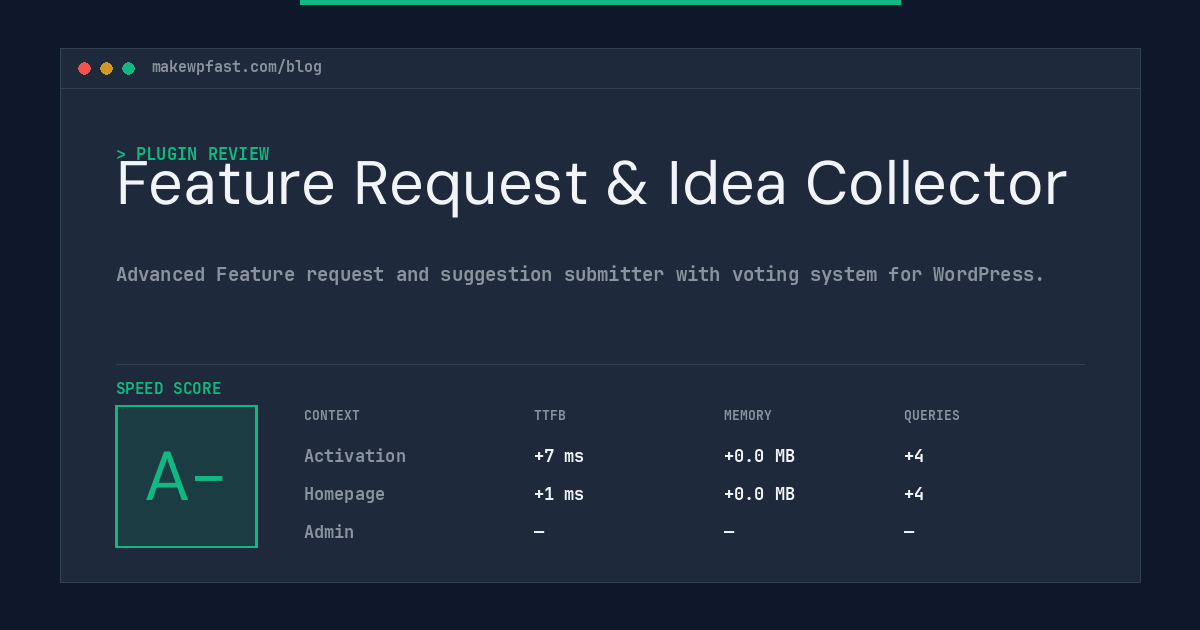Click the makewpfast.com/blog address text
This screenshot has height=630, width=1200.
pos(237,67)
